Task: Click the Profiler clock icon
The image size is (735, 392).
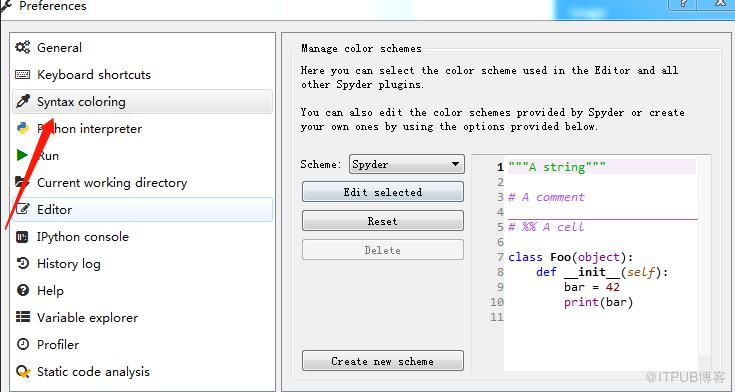Action: (x=22, y=344)
